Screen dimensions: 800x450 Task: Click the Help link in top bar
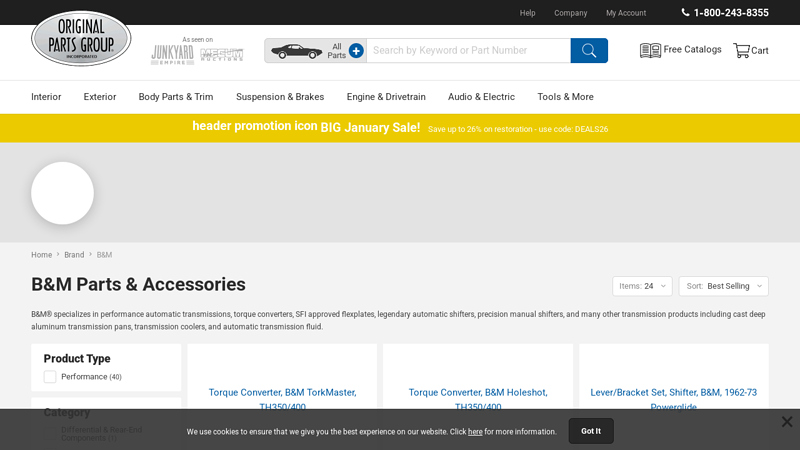coord(528,13)
